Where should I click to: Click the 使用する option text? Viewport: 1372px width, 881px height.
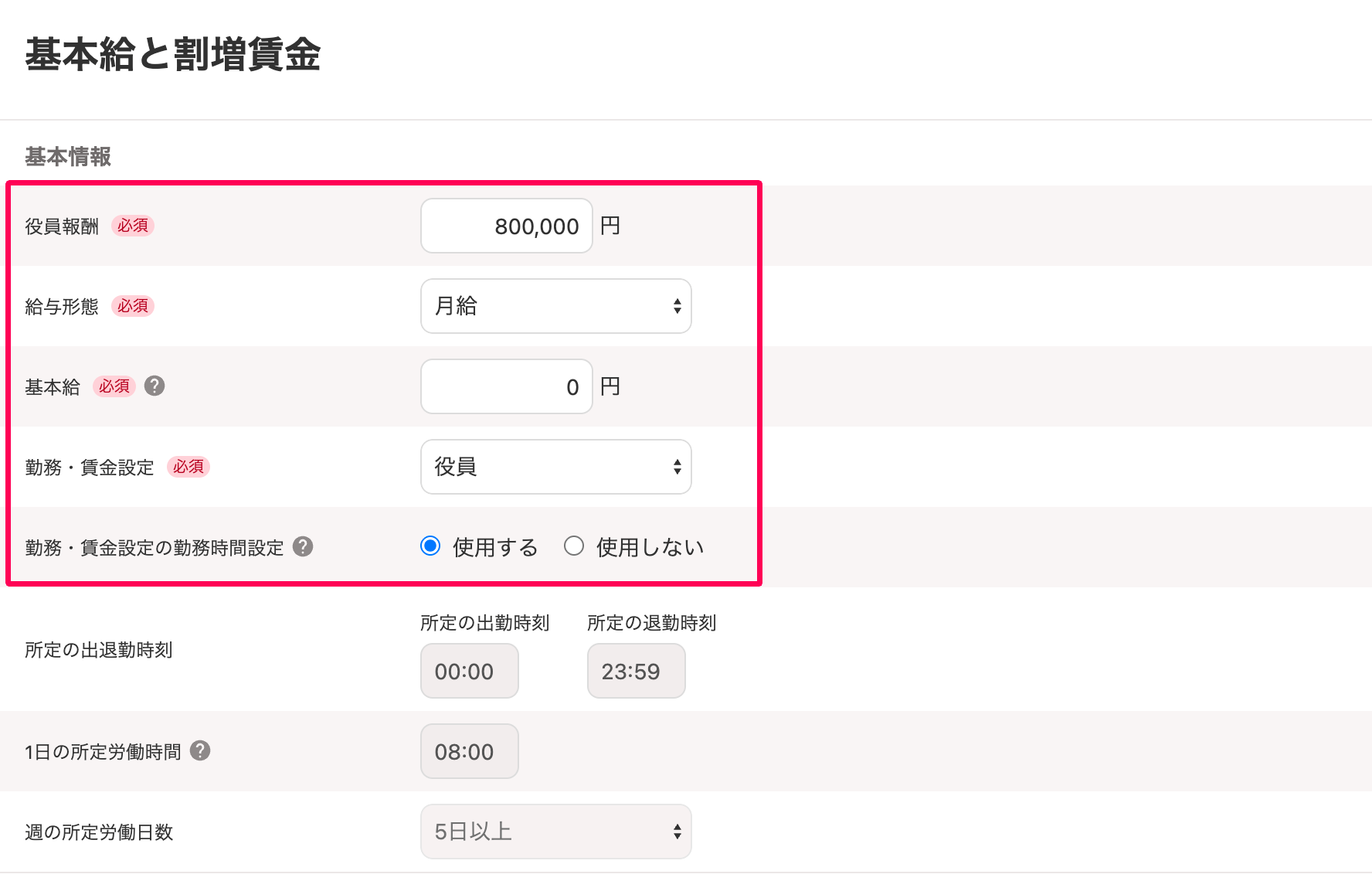(495, 547)
